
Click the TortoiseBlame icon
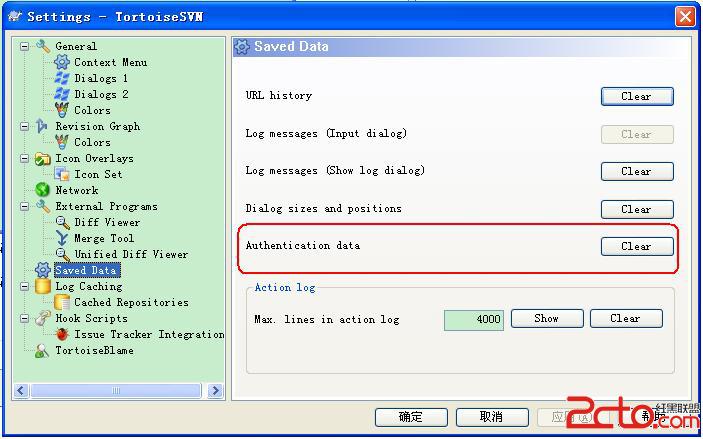tap(42, 351)
